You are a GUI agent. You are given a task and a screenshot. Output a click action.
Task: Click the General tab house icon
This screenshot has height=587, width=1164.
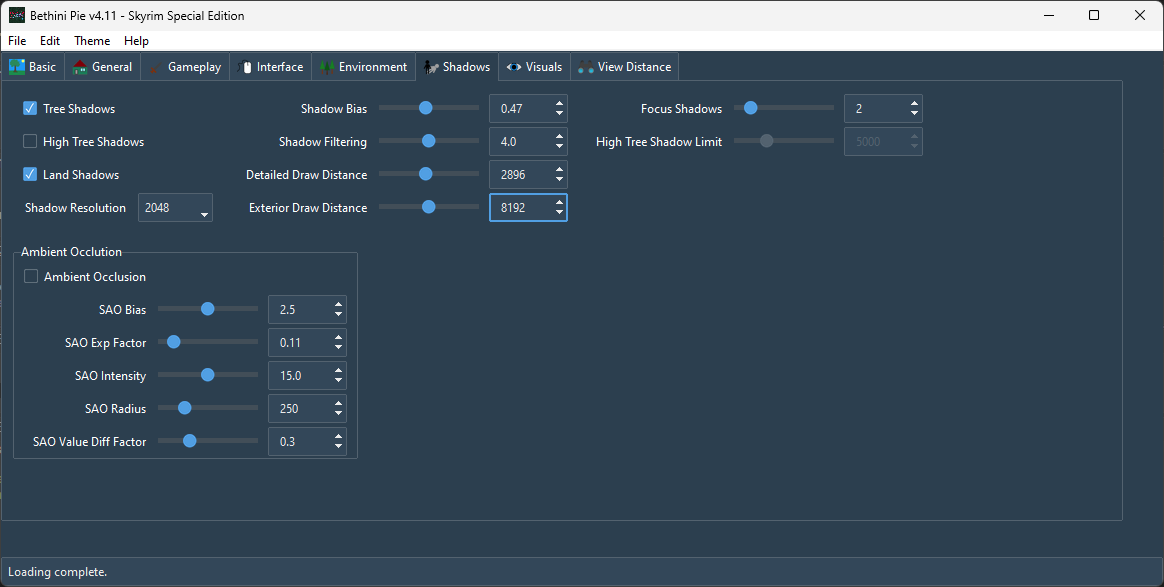pyautogui.click(x=80, y=67)
